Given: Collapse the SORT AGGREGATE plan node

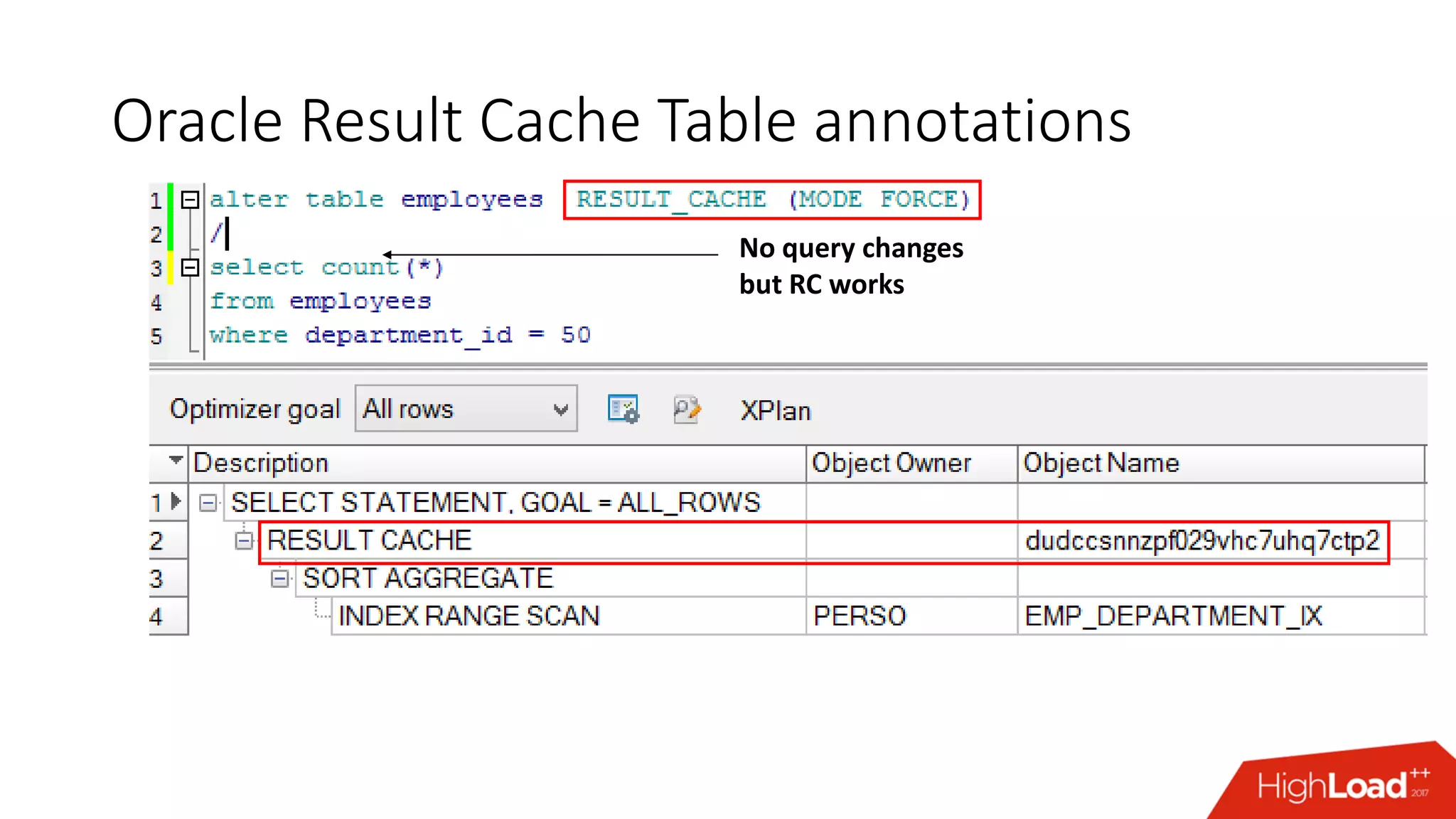Looking at the screenshot, I should pyautogui.click(x=280, y=579).
